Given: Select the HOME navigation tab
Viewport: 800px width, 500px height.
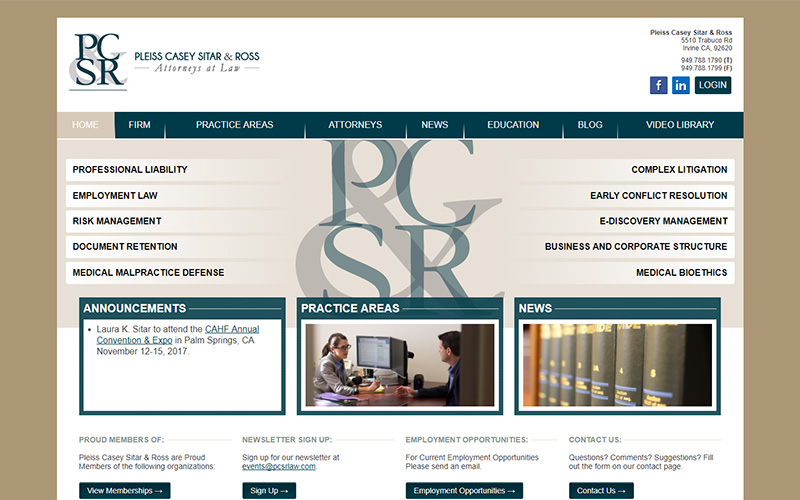Looking at the screenshot, I should point(85,125).
